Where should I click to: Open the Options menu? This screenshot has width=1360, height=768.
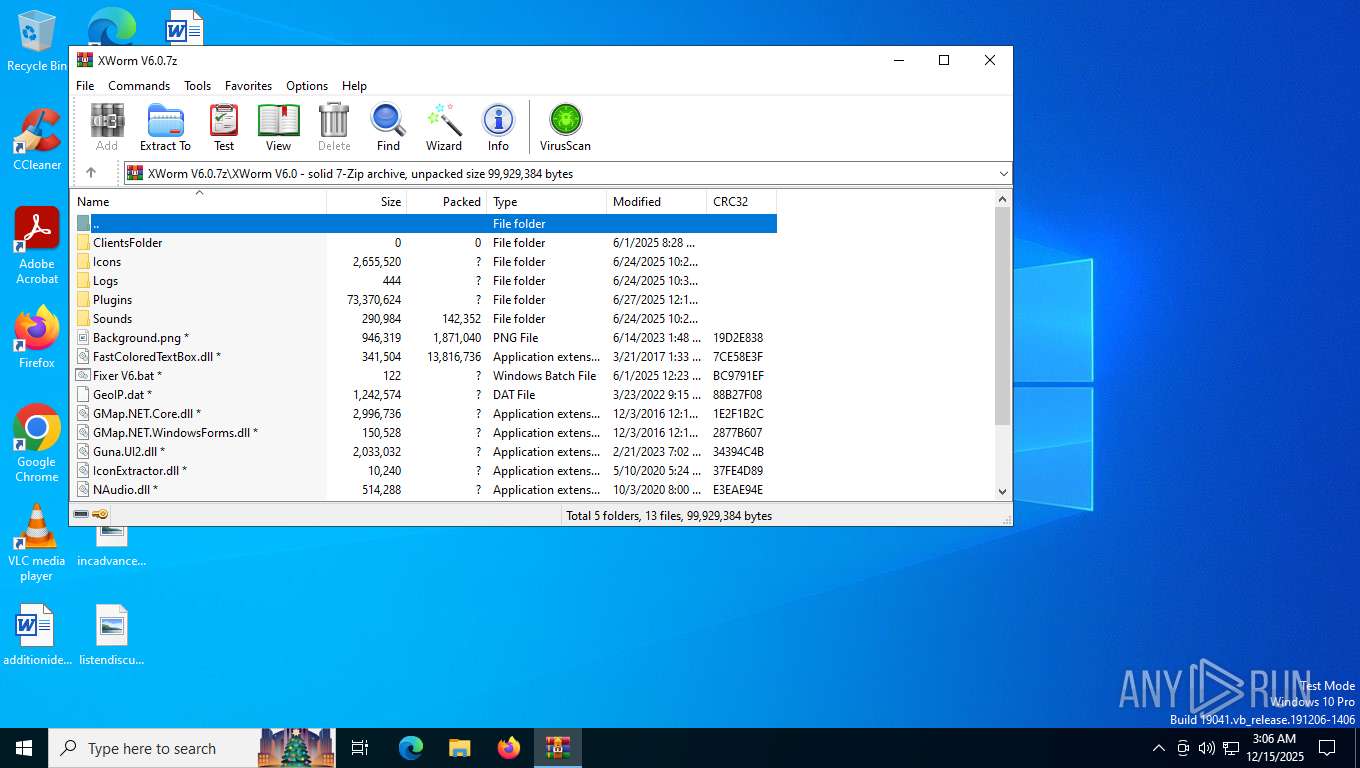click(x=307, y=86)
